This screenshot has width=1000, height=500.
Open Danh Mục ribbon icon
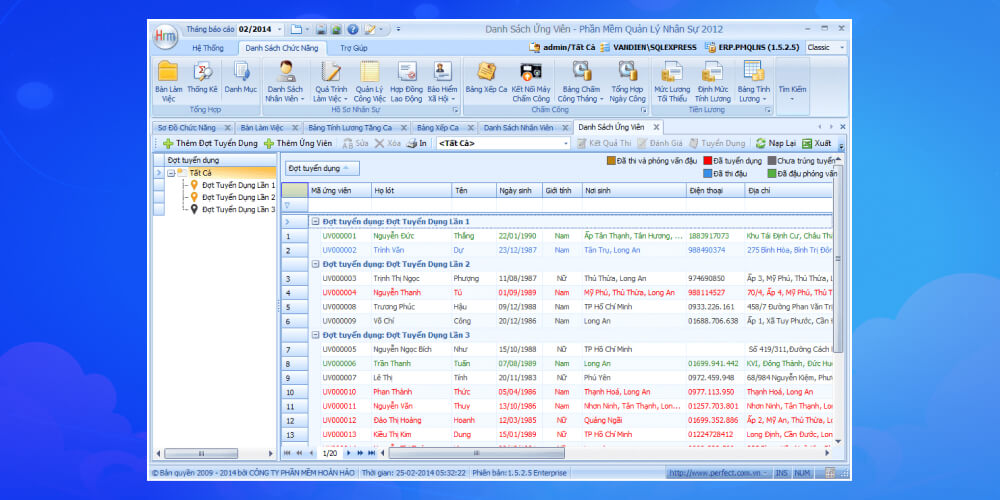point(241,78)
